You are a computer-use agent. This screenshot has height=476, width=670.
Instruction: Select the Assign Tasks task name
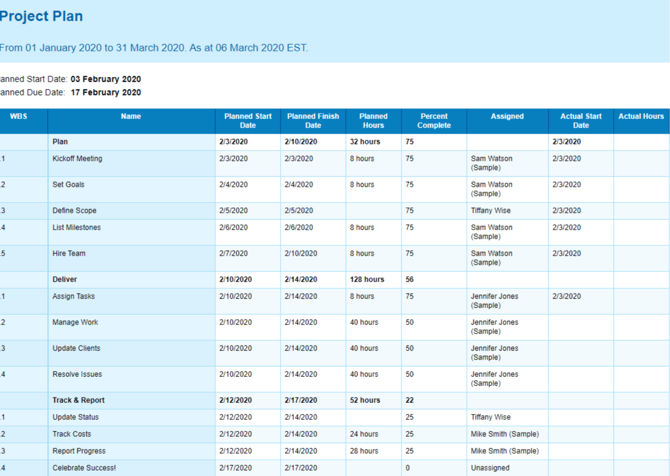(73, 296)
